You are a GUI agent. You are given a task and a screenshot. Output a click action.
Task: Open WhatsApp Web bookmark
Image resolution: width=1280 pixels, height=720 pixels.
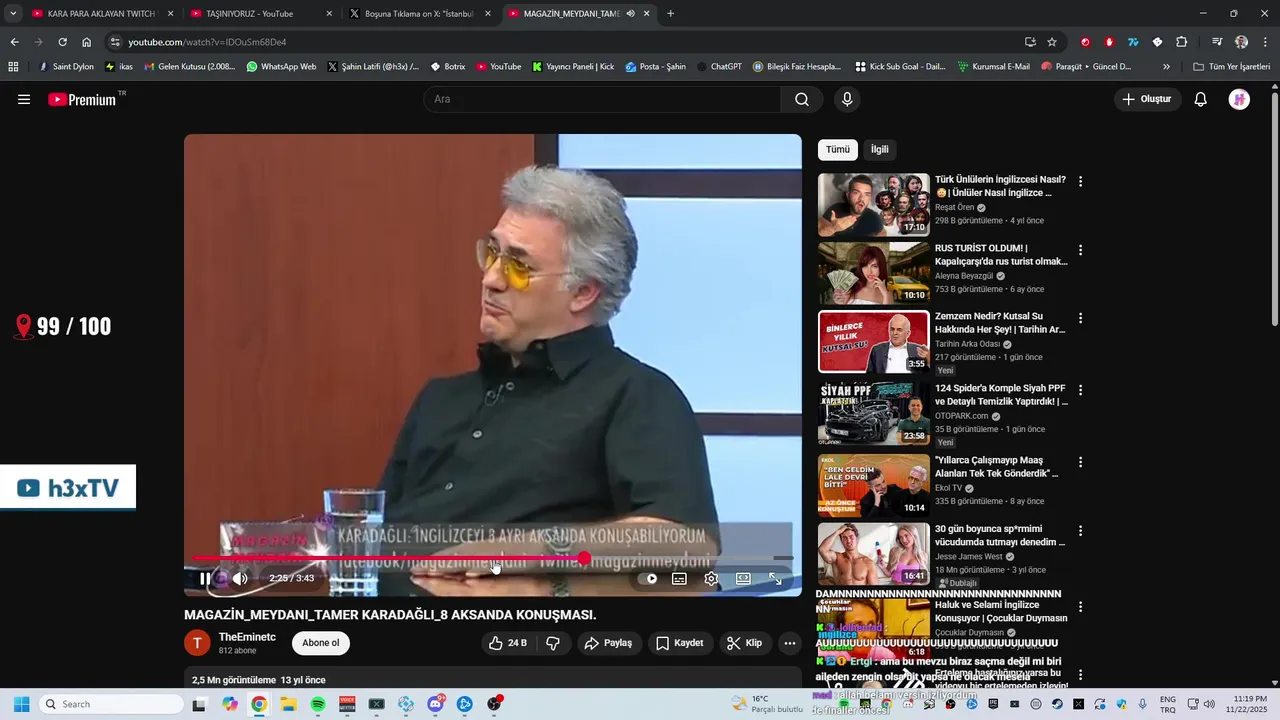(x=281, y=67)
